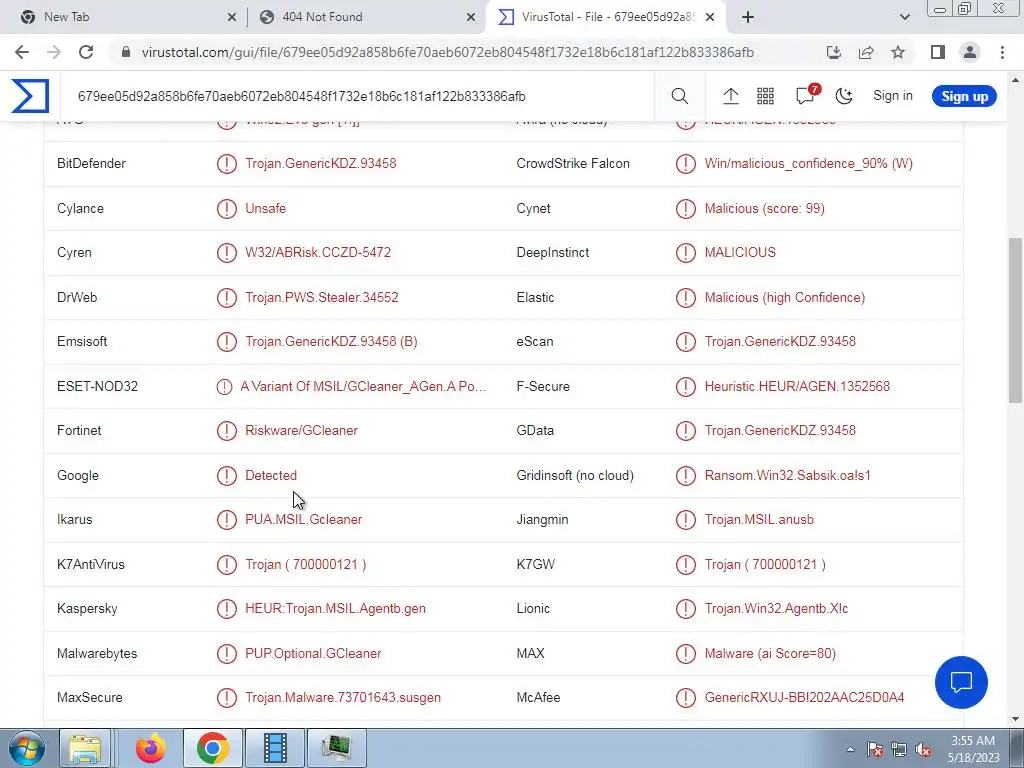Click the page vertical scrollbar thumb

pyautogui.click(x=1015, y=320)
